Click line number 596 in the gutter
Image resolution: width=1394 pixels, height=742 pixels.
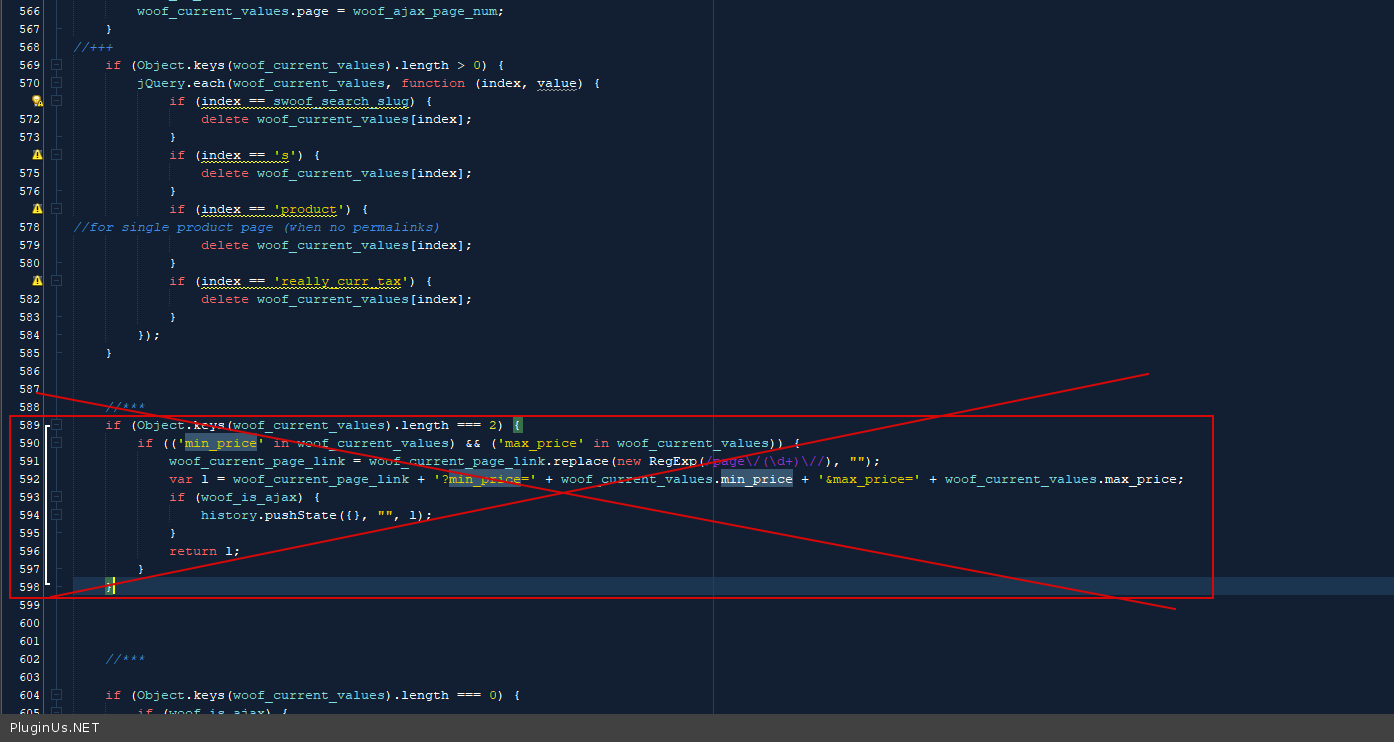click(x=29, y=551)
